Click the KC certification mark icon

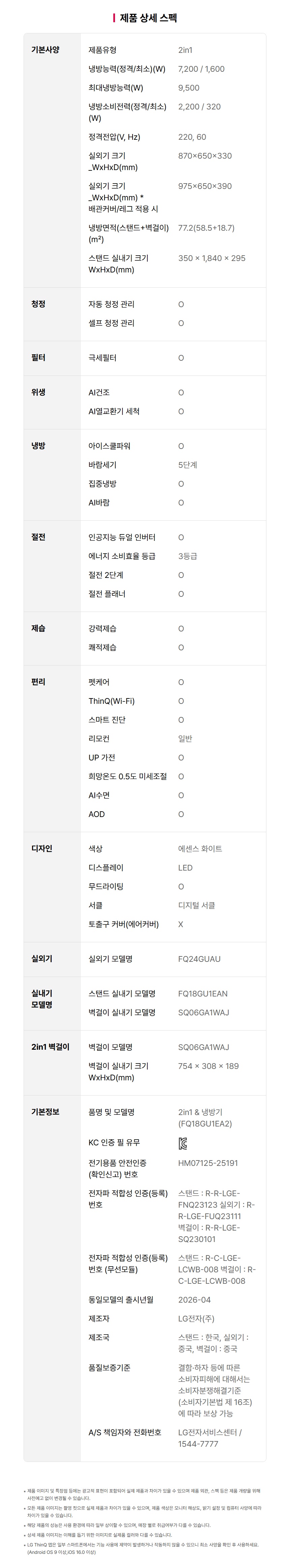(183, 1143)
